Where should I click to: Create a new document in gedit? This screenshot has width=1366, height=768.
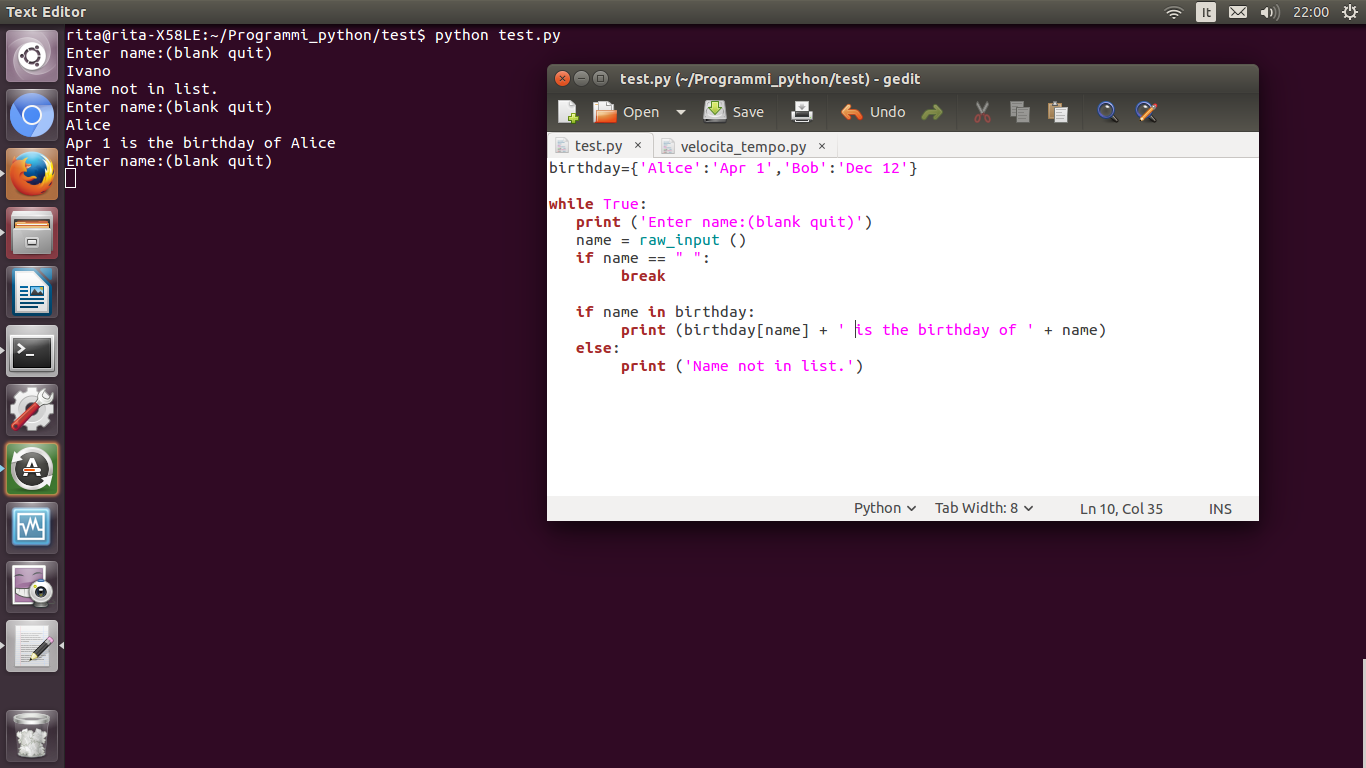click(x=567, y=112)
